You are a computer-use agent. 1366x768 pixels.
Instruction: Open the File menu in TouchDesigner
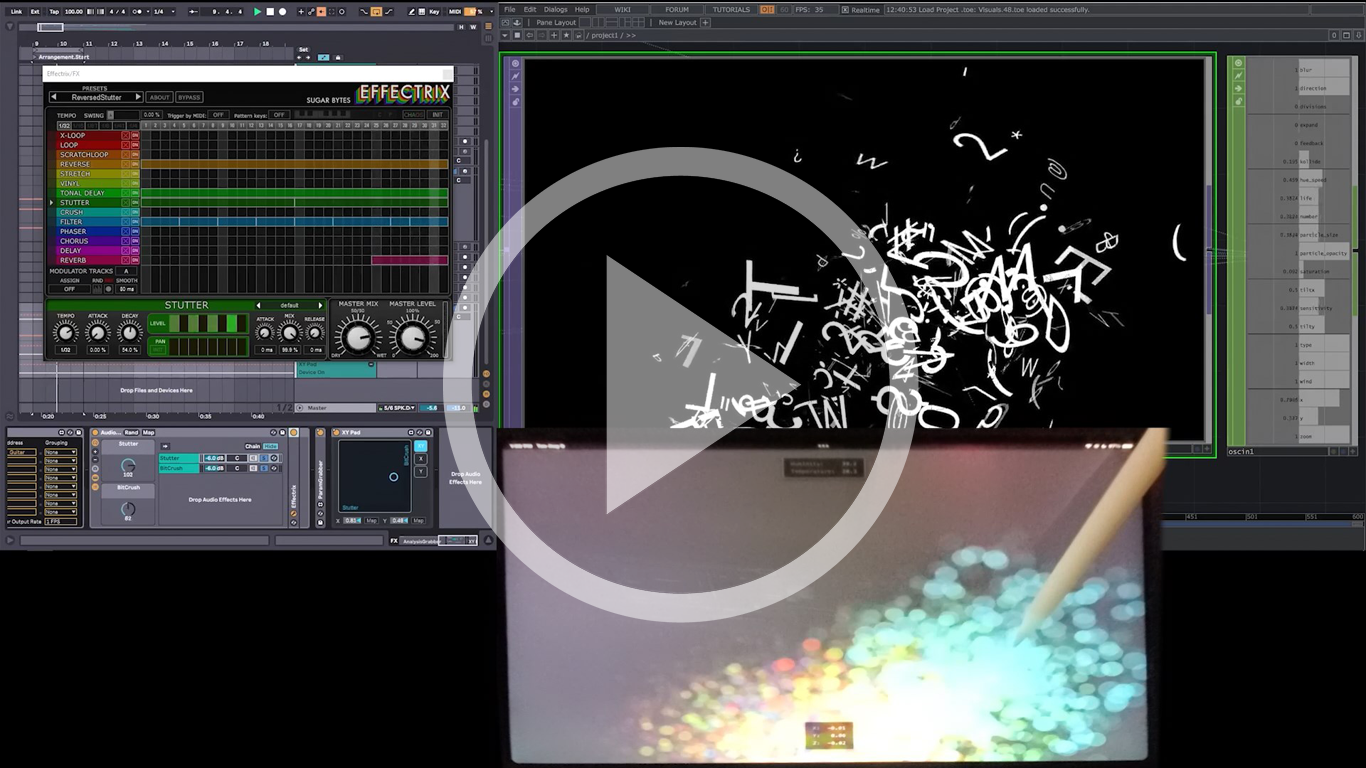[510, 9]
